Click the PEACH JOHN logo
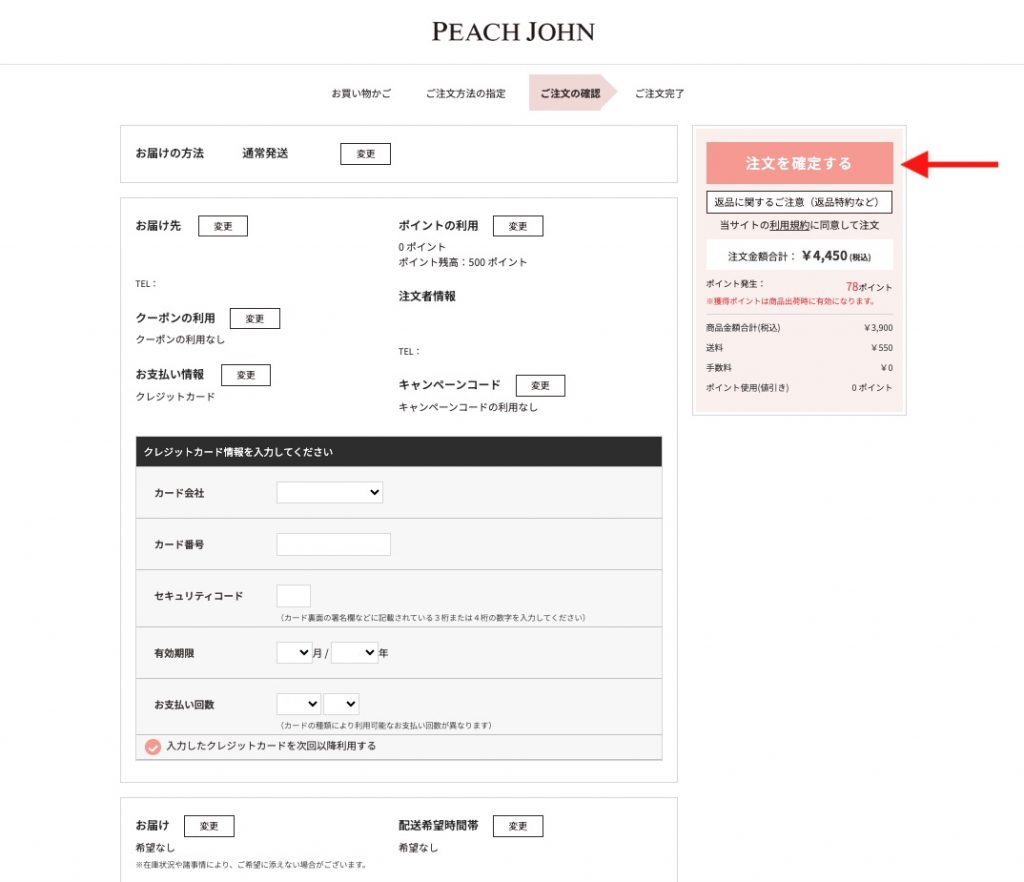Image resolution: width=1024 pixels, height=882 pixels. pos(512,32)
